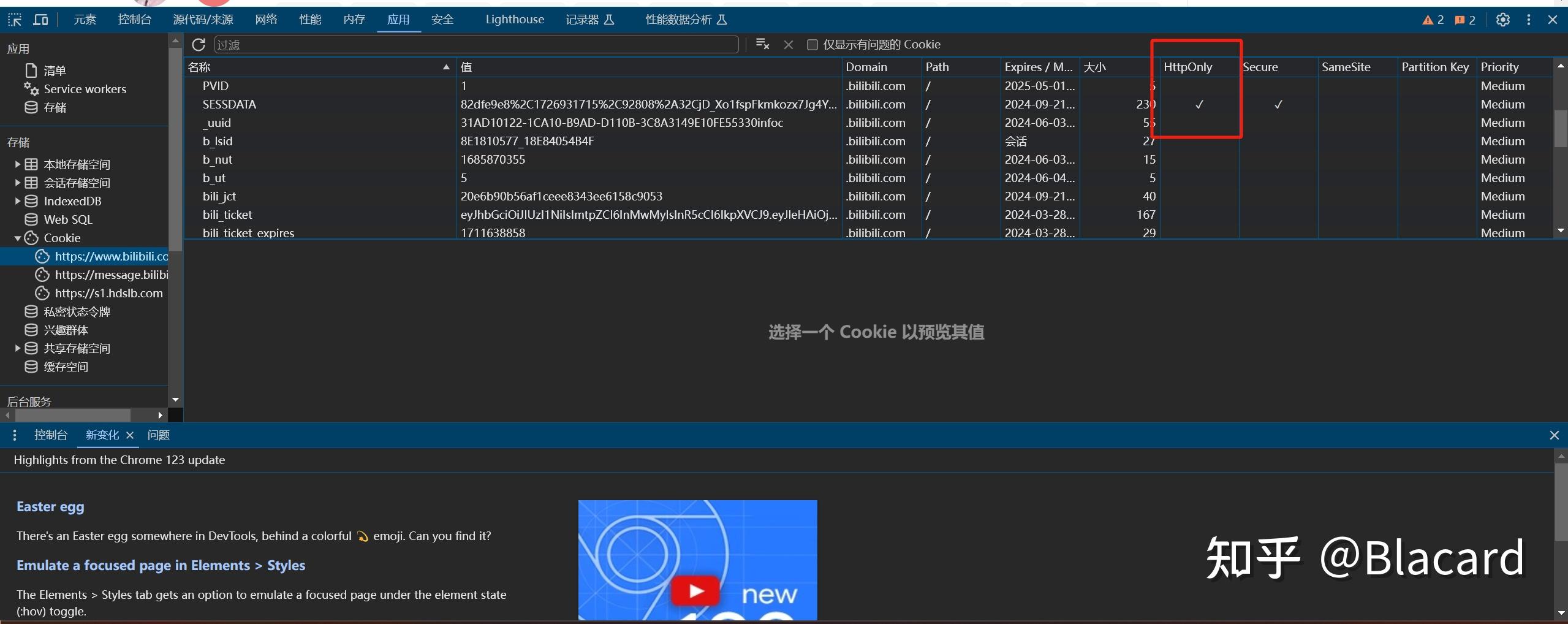The width and height of the screenshot is (1568, 624).
Task: Delete selected cookie X icon
Action: click(x=789, y=45)
